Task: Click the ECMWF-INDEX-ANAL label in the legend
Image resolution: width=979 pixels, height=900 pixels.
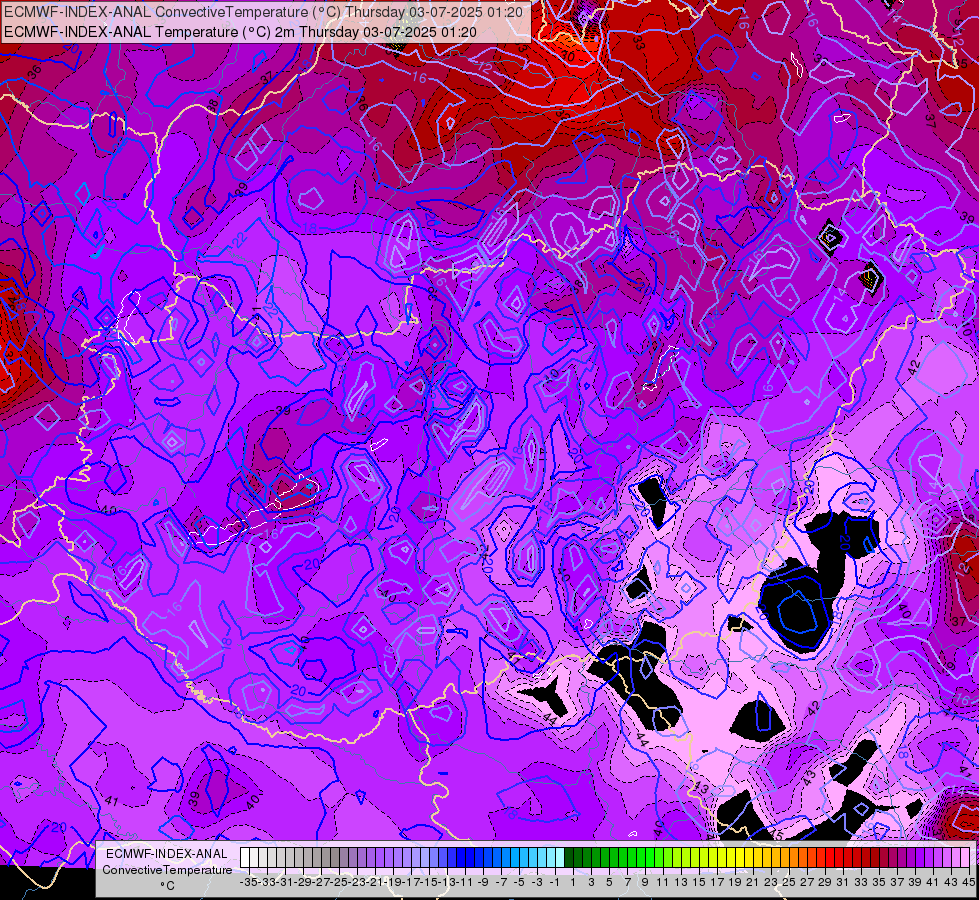Action: click(x=167, y=854)
